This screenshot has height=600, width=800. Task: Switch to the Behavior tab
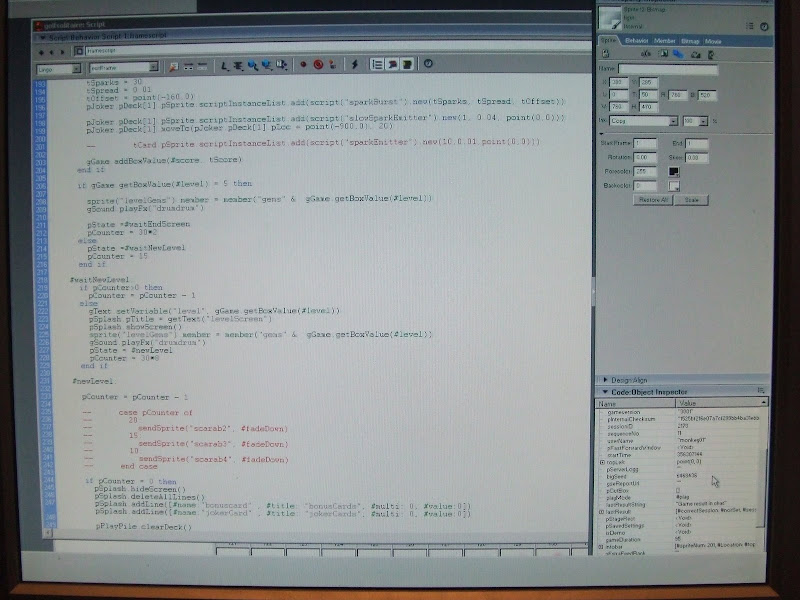click(636, 40)
